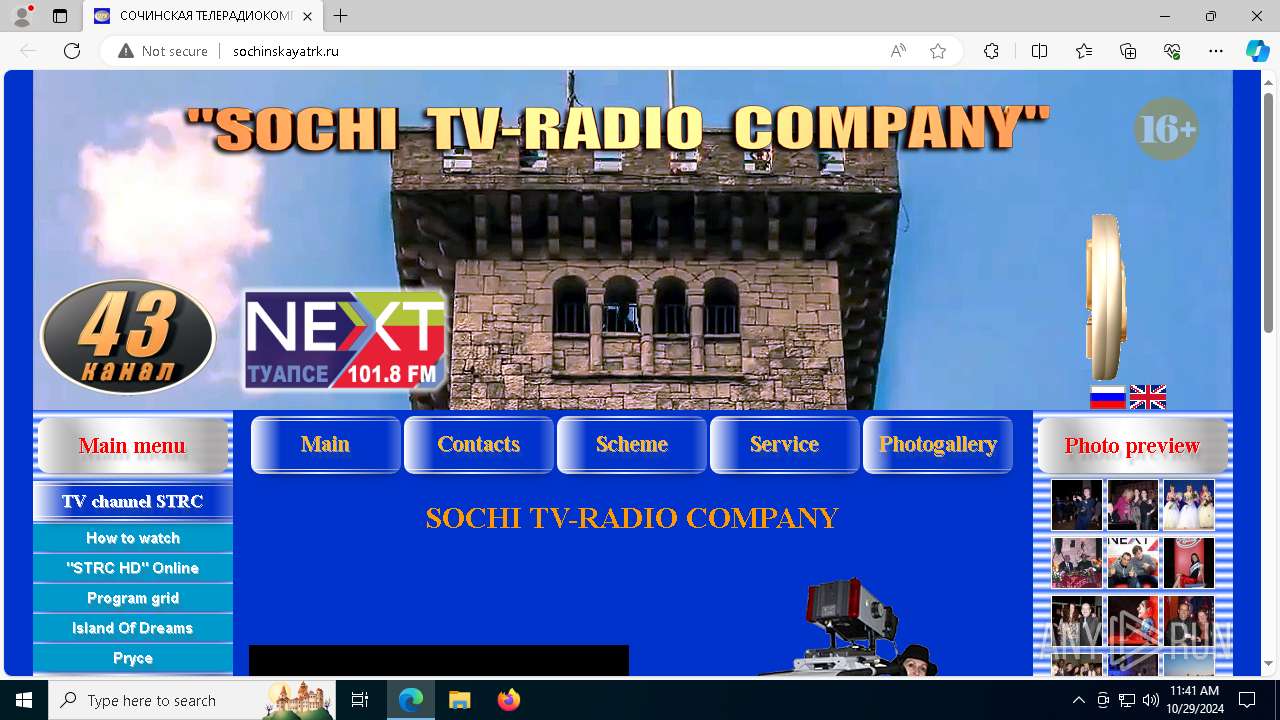1280x720 pixels.
Task: Click the 43 канал channel logo
Action: [128, 337]
